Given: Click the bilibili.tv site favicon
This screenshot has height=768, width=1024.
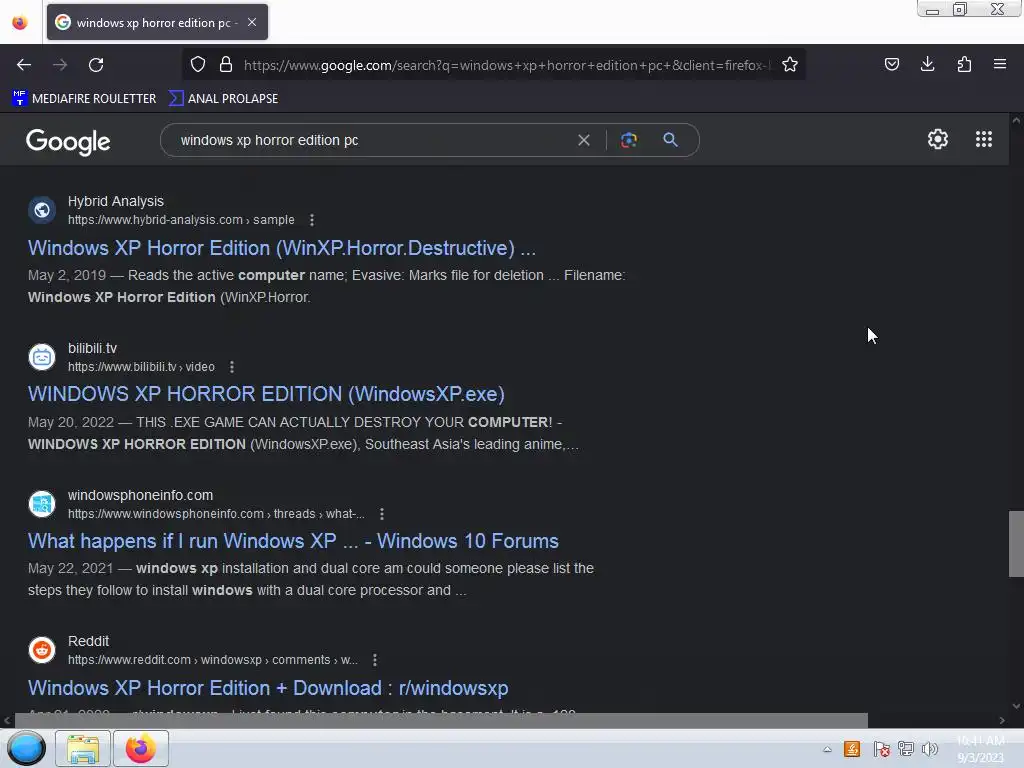Looking at the screenshot, I should coord(42,357).
